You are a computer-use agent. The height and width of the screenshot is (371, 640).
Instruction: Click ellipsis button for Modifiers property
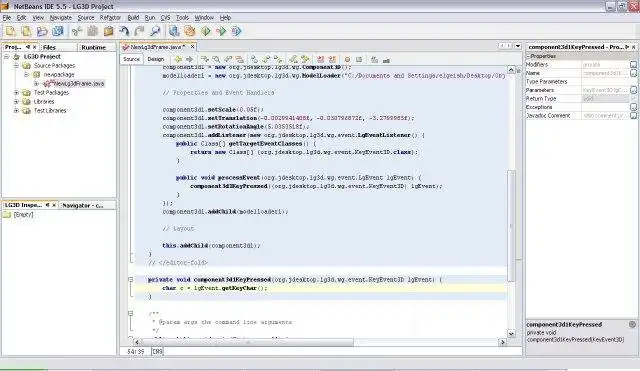point(633,64)
